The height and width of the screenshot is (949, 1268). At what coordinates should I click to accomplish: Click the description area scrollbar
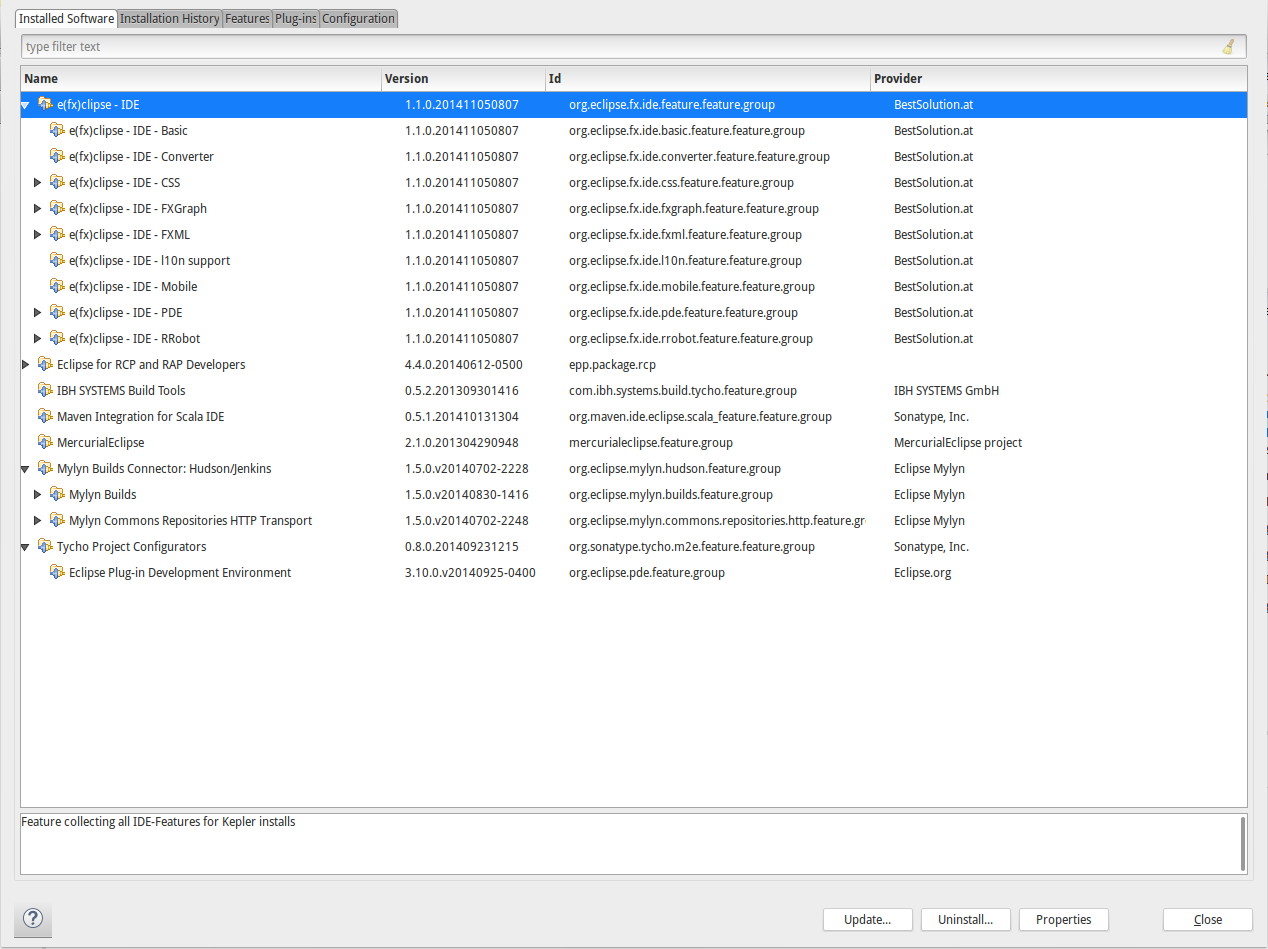[1243, 843]
